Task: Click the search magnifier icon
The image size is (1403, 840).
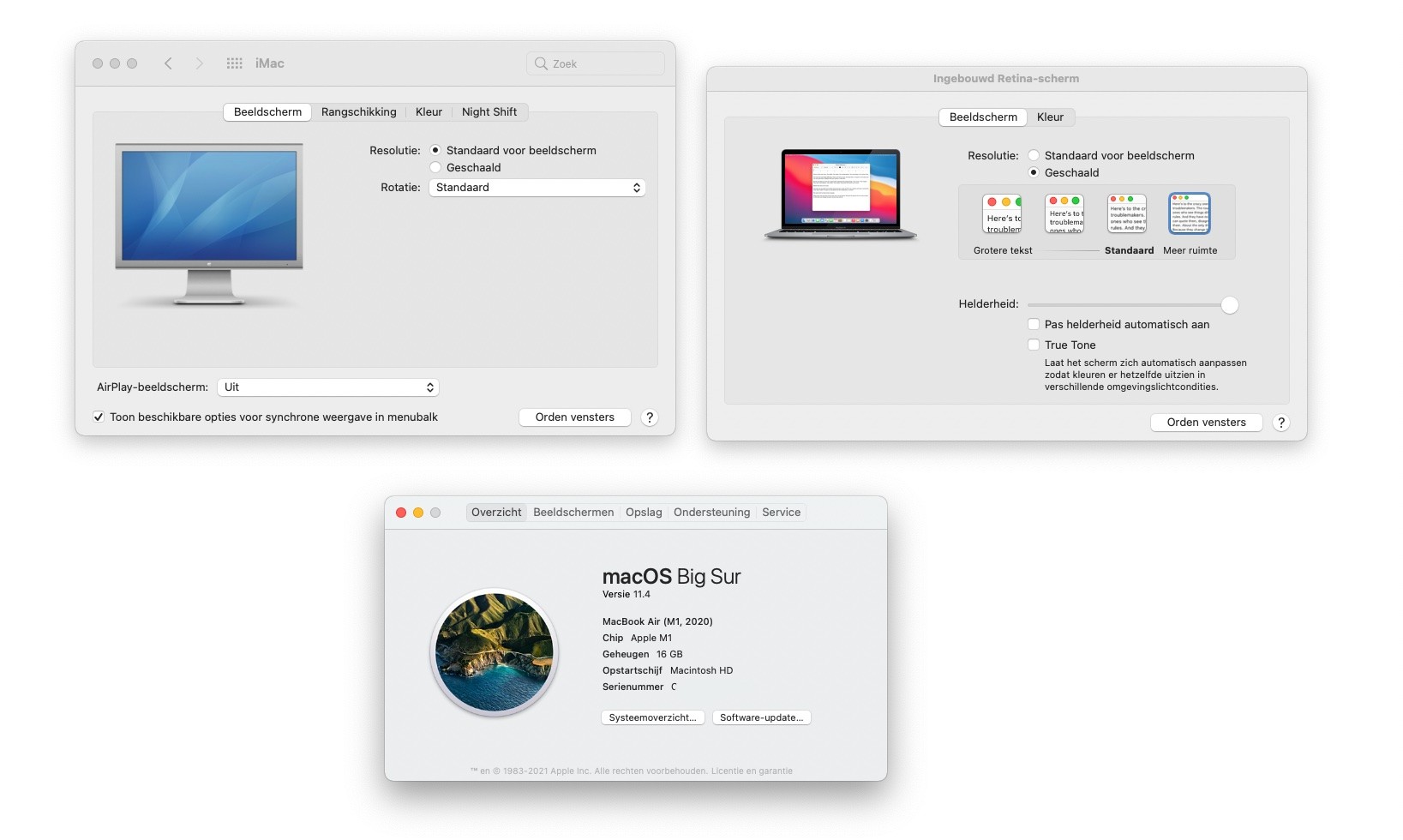Action: (x=541, y=63)
